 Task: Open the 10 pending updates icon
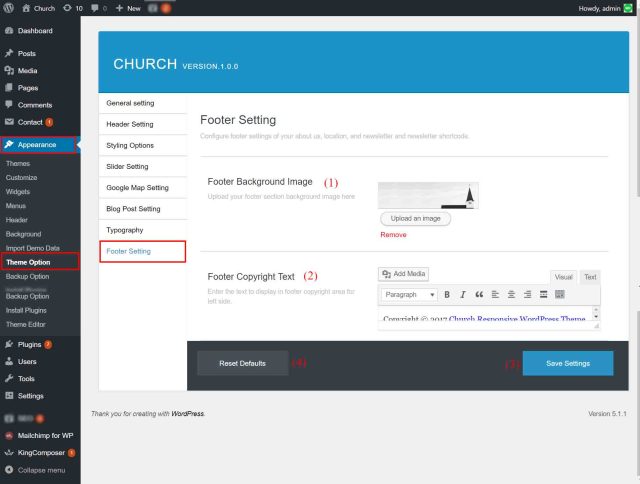click(x=73, y=8)
